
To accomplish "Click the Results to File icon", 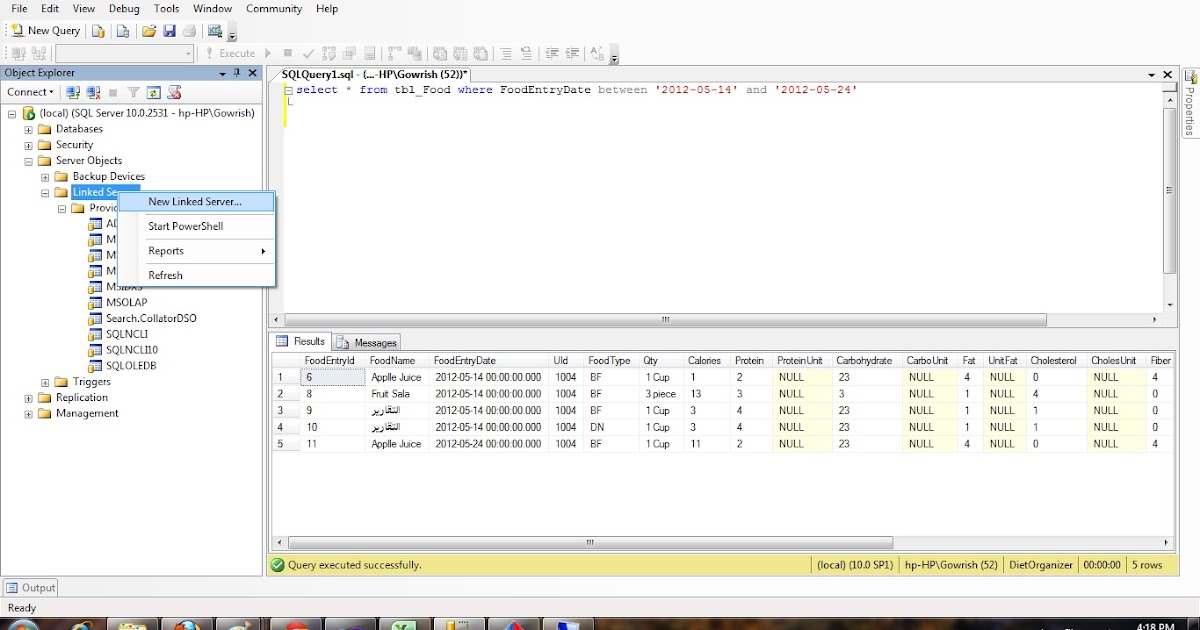I will tap(481, 53).
